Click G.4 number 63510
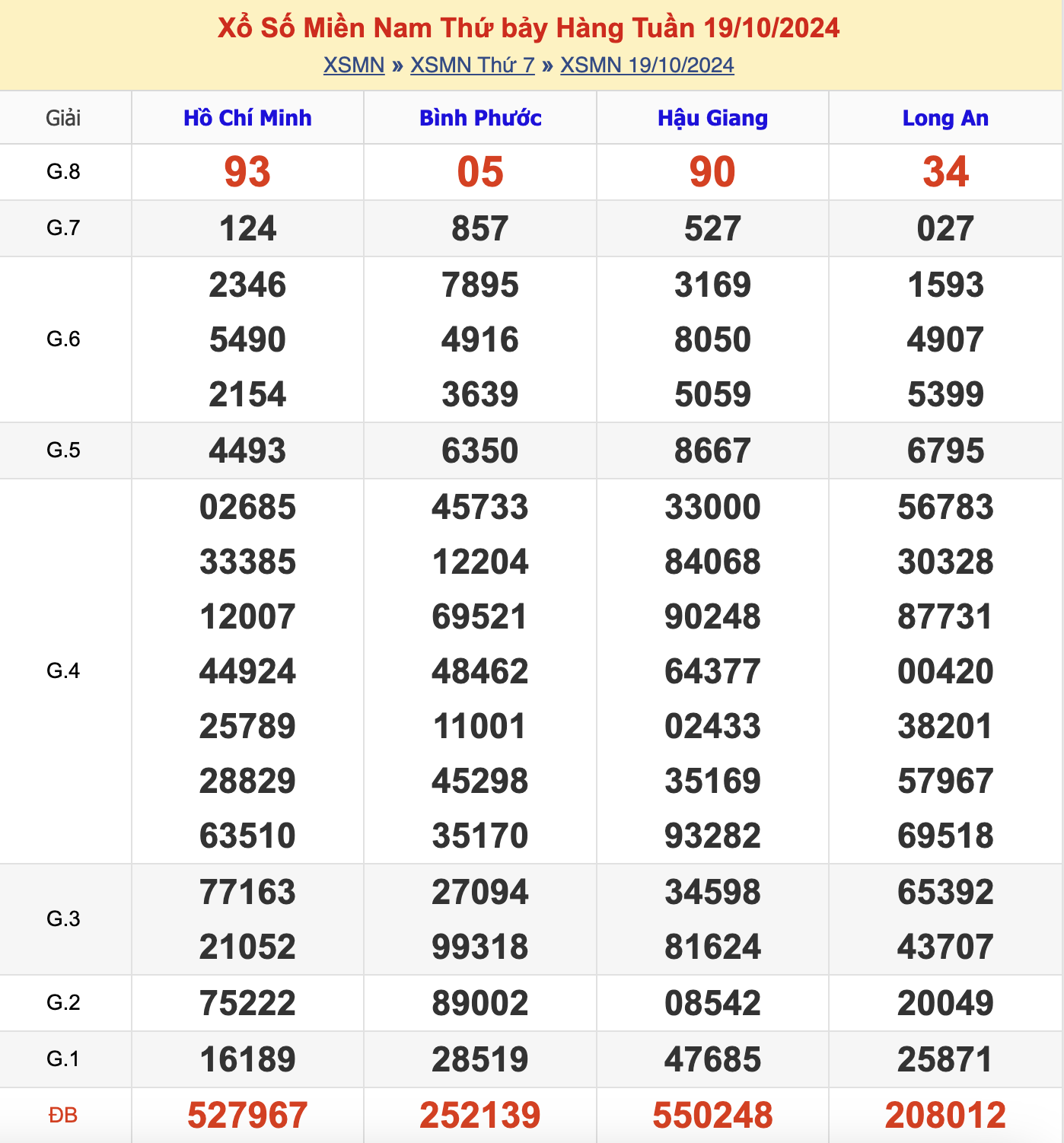The image size is (1064, 1143). [x=247, y=836]
